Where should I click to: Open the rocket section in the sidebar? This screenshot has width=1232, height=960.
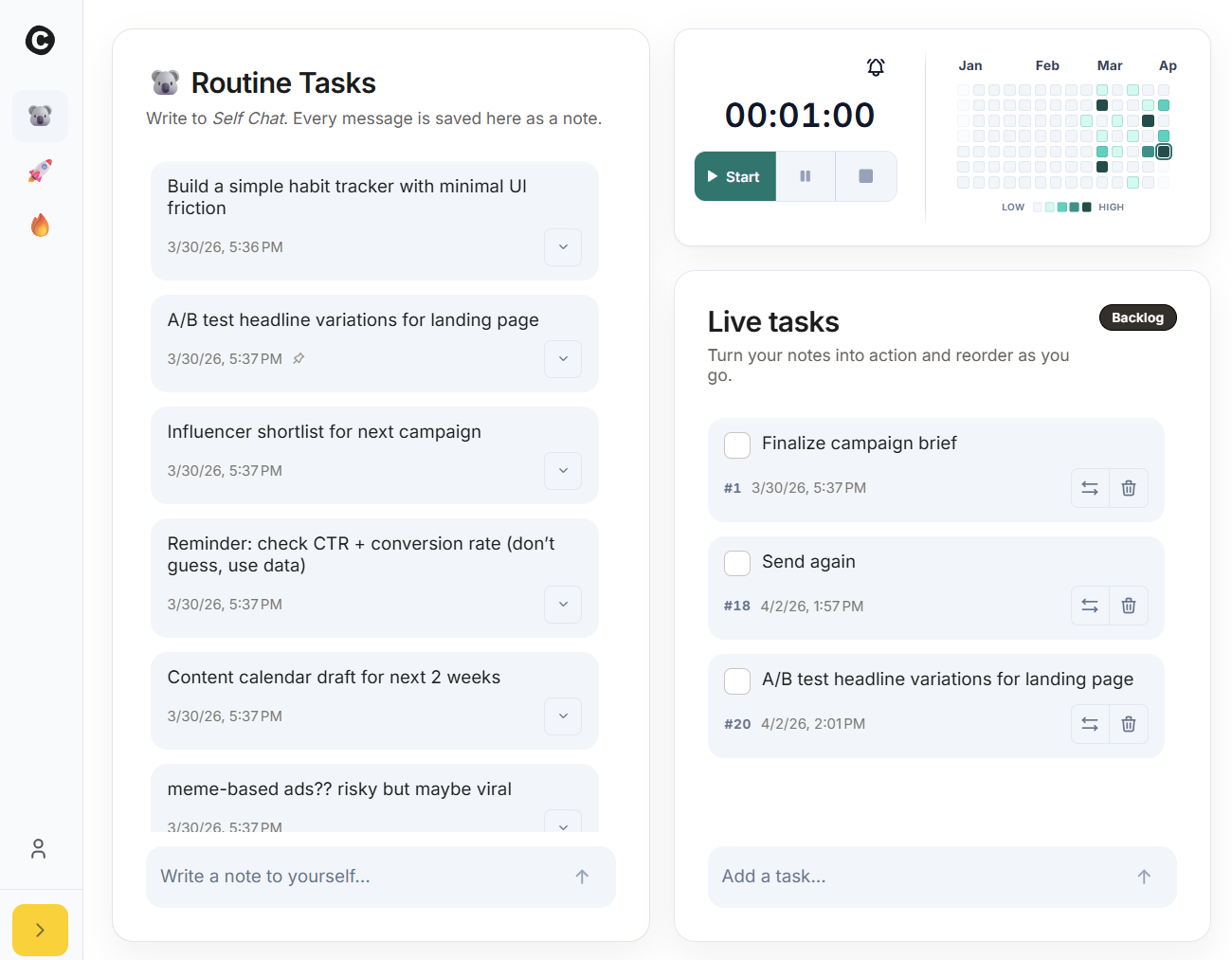(40, 171)
